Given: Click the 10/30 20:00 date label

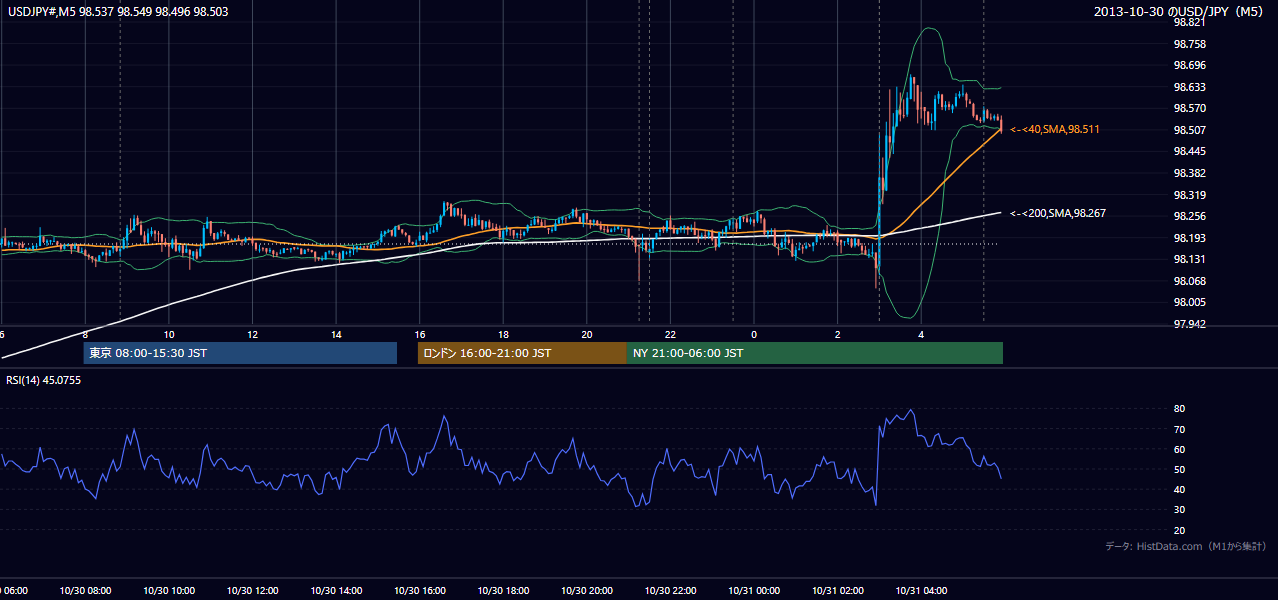Looking at the screenshot, I should coord(587,591).
